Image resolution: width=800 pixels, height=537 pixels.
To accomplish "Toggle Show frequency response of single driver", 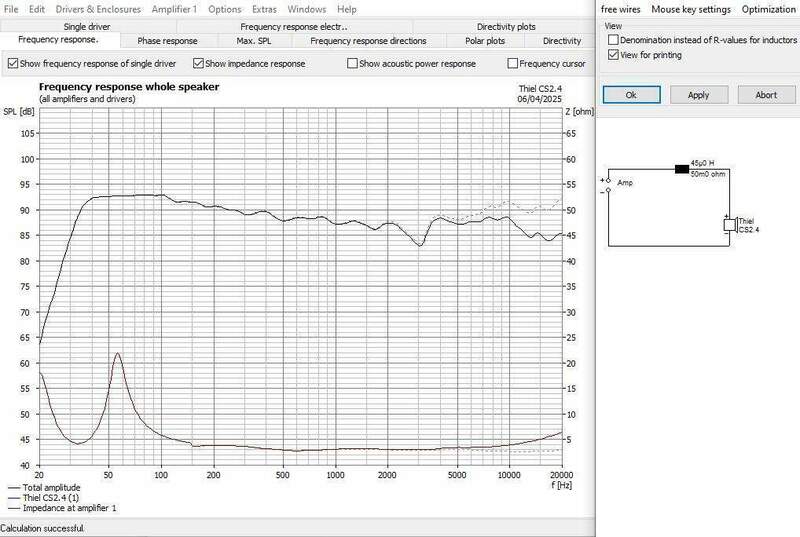I will (14, 63).
